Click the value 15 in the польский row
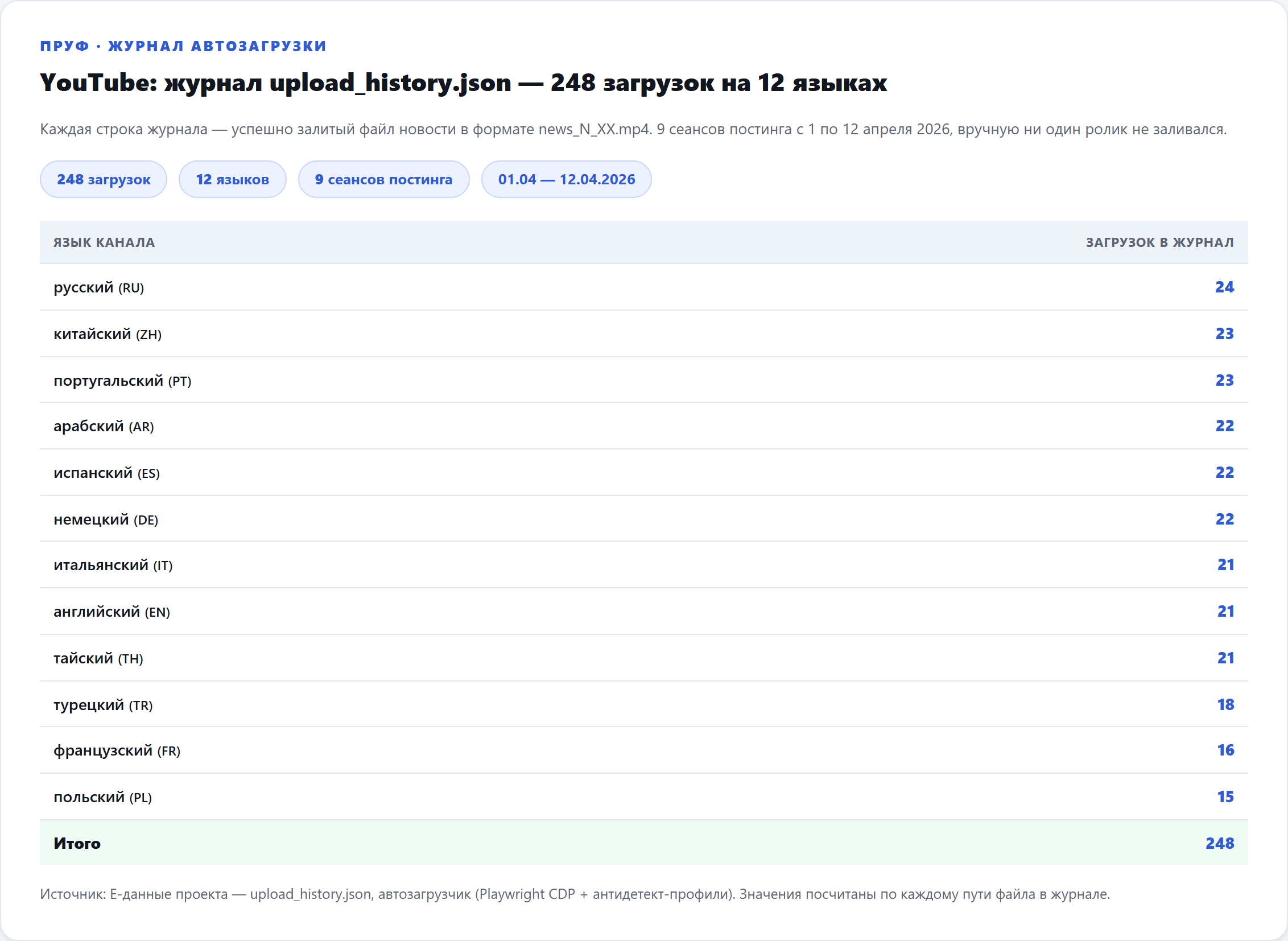This screenshot has width=1288, height=941. pyautogui.click(x=1226, y=798)
